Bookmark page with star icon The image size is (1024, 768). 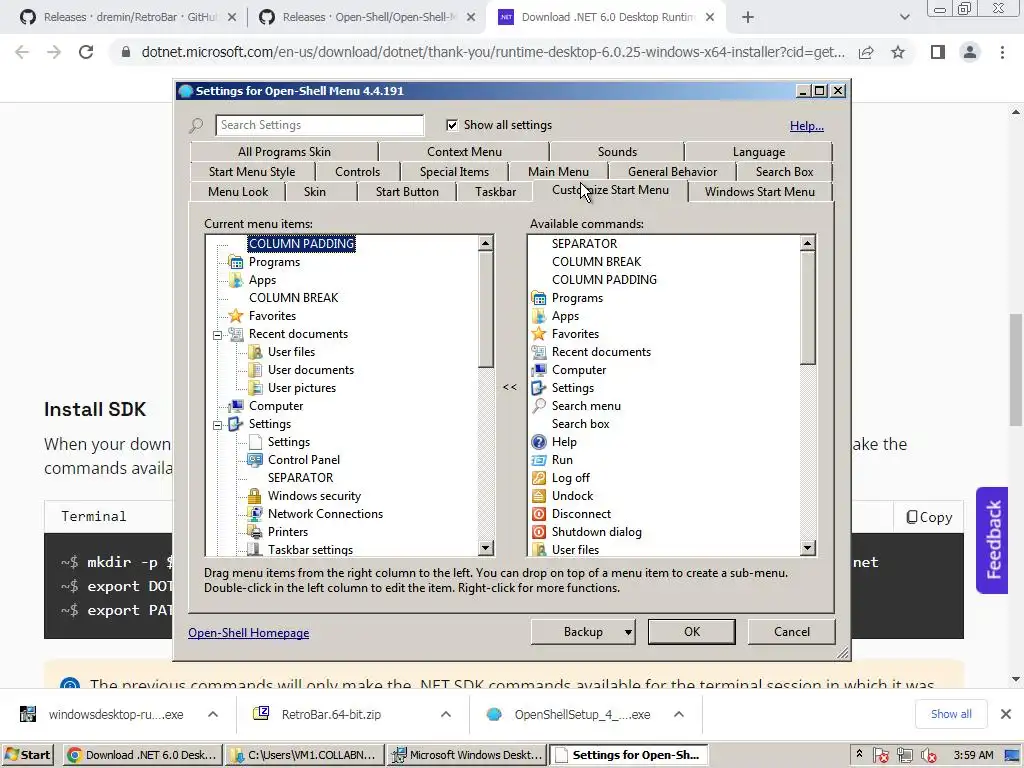pyautogui.click(x=898, y=52)
